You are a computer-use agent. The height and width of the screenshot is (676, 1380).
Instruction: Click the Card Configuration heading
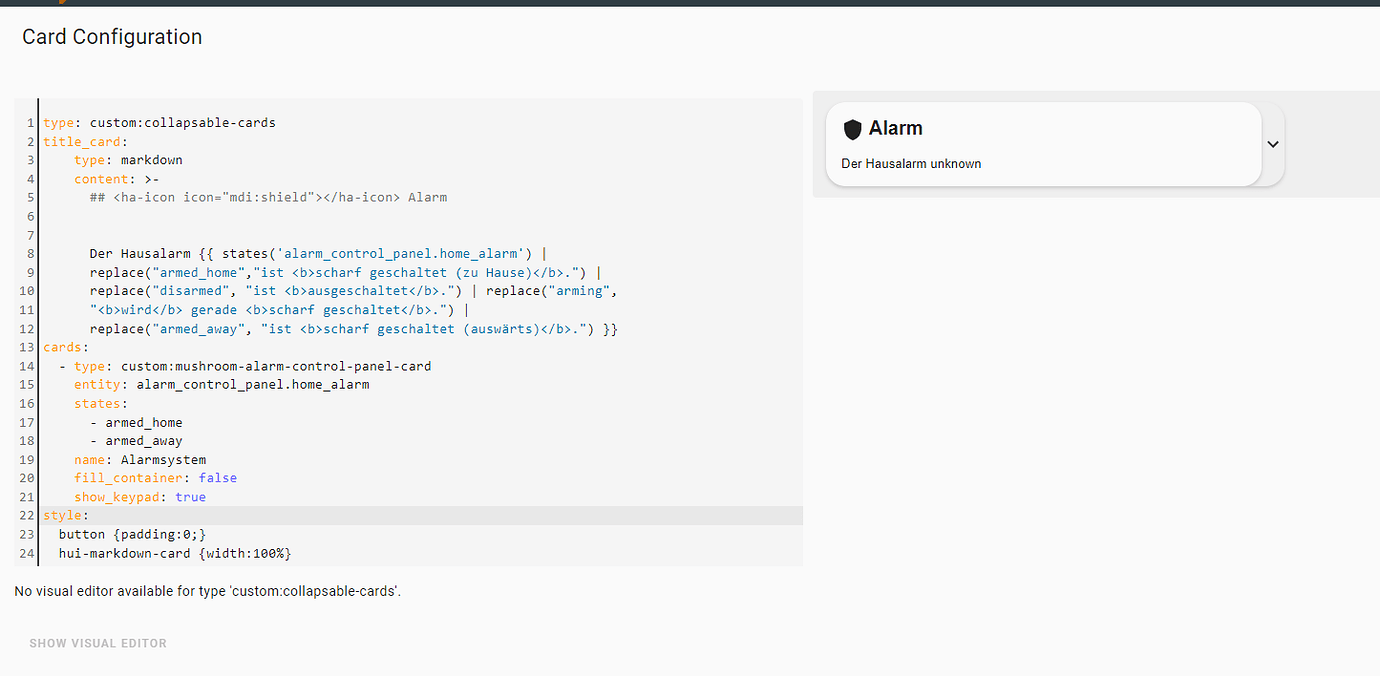coord(111,36)
